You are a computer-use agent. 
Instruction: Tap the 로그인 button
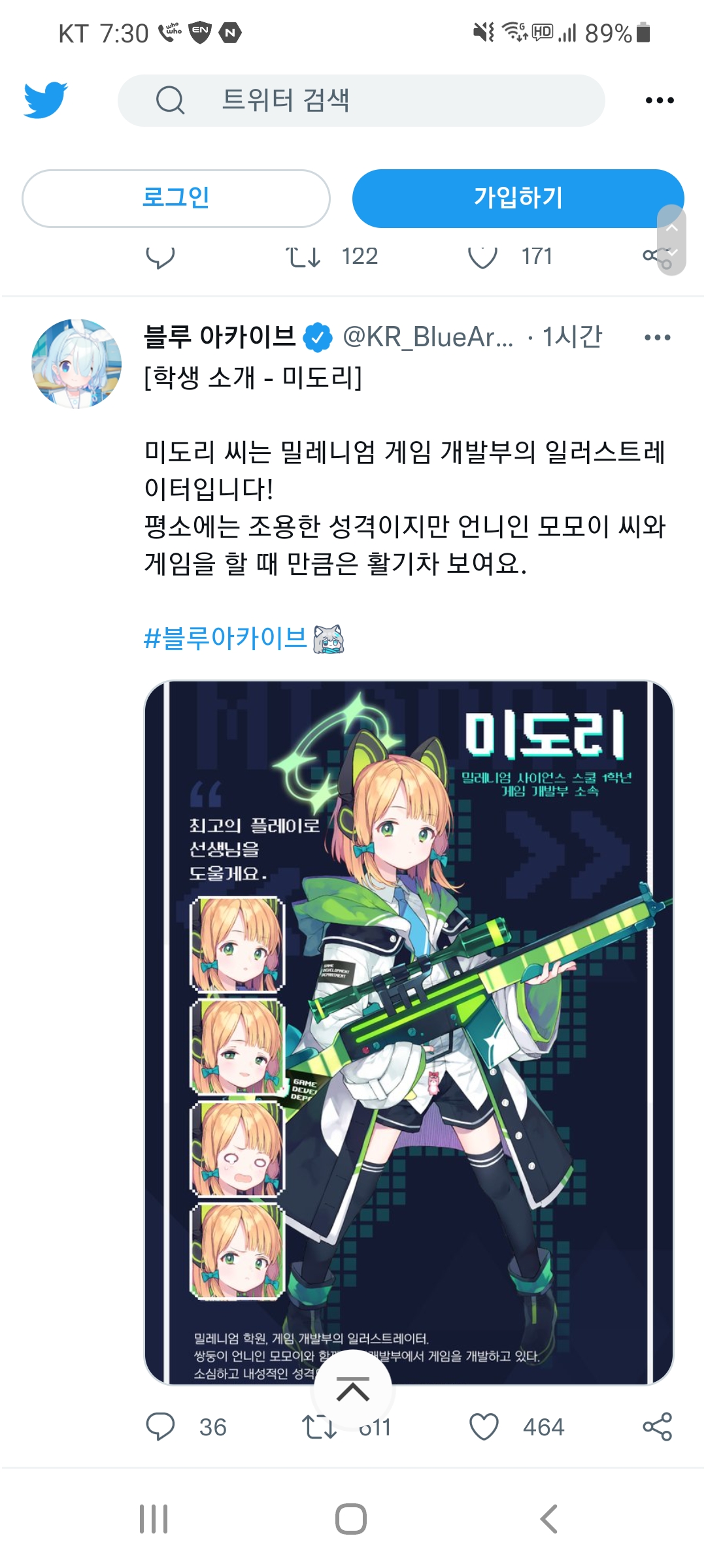tap(176, 198)
